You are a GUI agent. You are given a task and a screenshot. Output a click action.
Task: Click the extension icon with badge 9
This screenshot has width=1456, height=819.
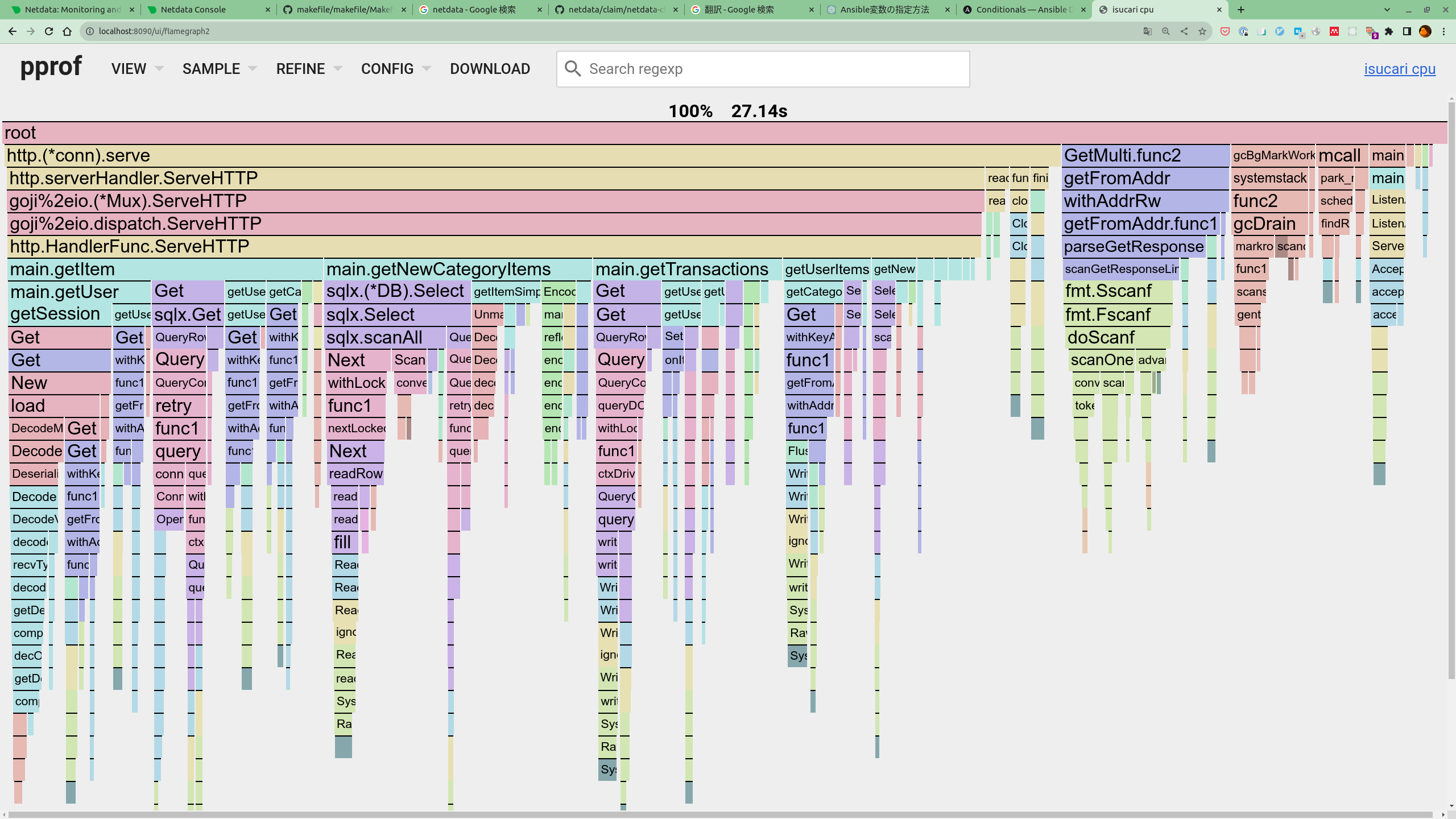(x=1371, y=32)
